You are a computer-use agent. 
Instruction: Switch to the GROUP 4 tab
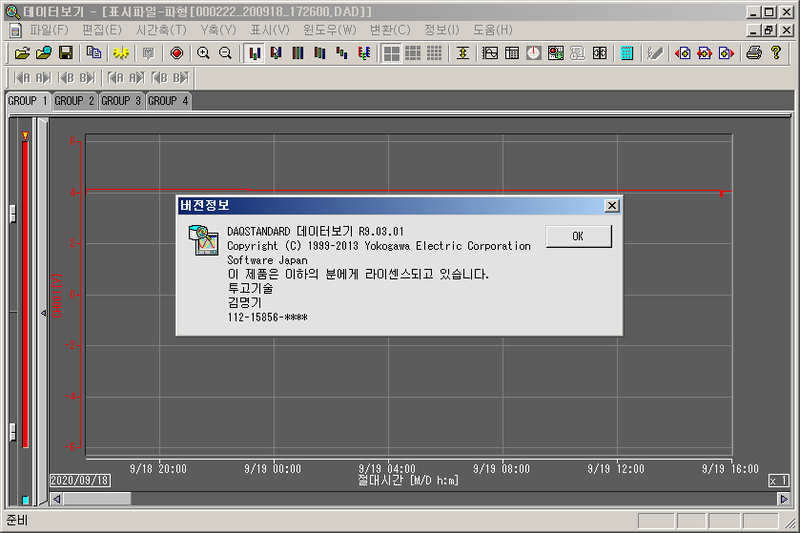[169, 101]
